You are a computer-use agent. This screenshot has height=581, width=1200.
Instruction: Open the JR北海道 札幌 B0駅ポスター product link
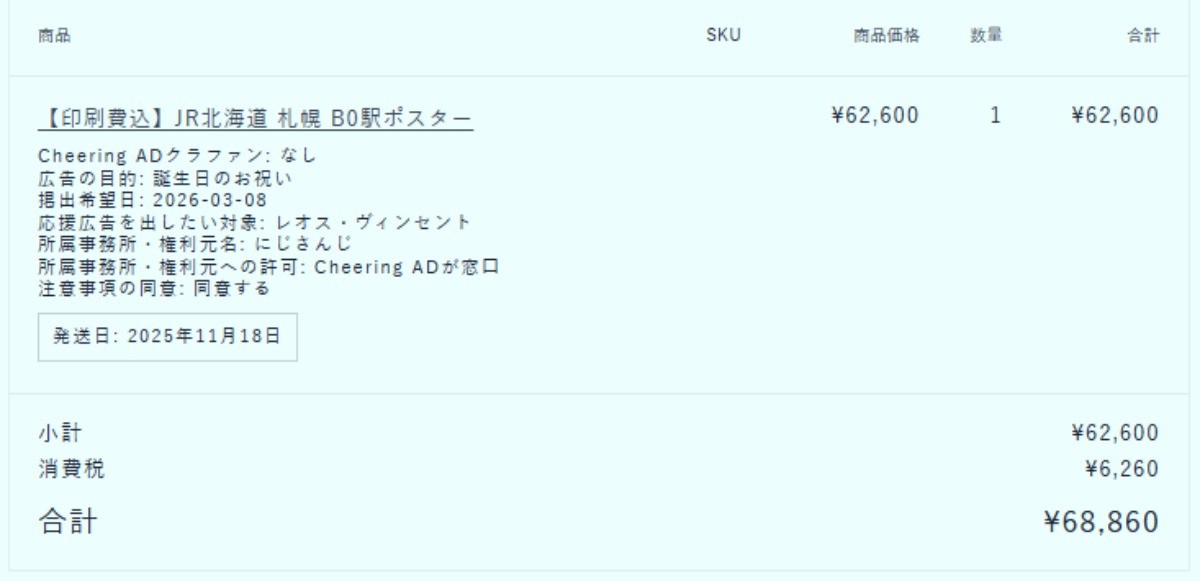255,117
